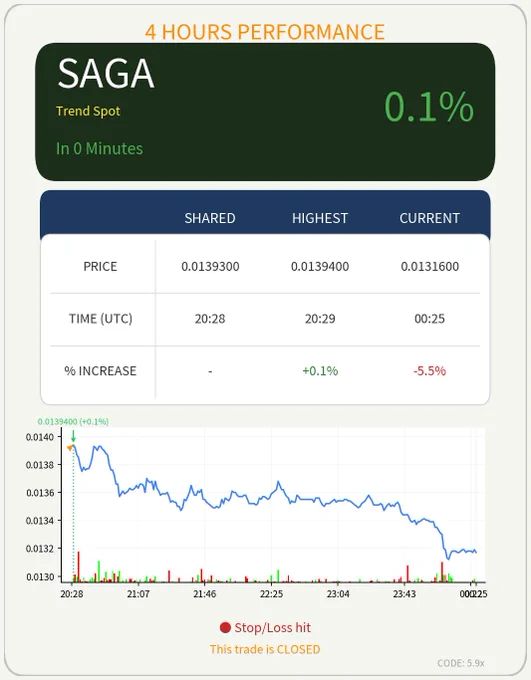Click the This trade is CLOSED text
Viewport: 531px width, 680px height.
265,649
